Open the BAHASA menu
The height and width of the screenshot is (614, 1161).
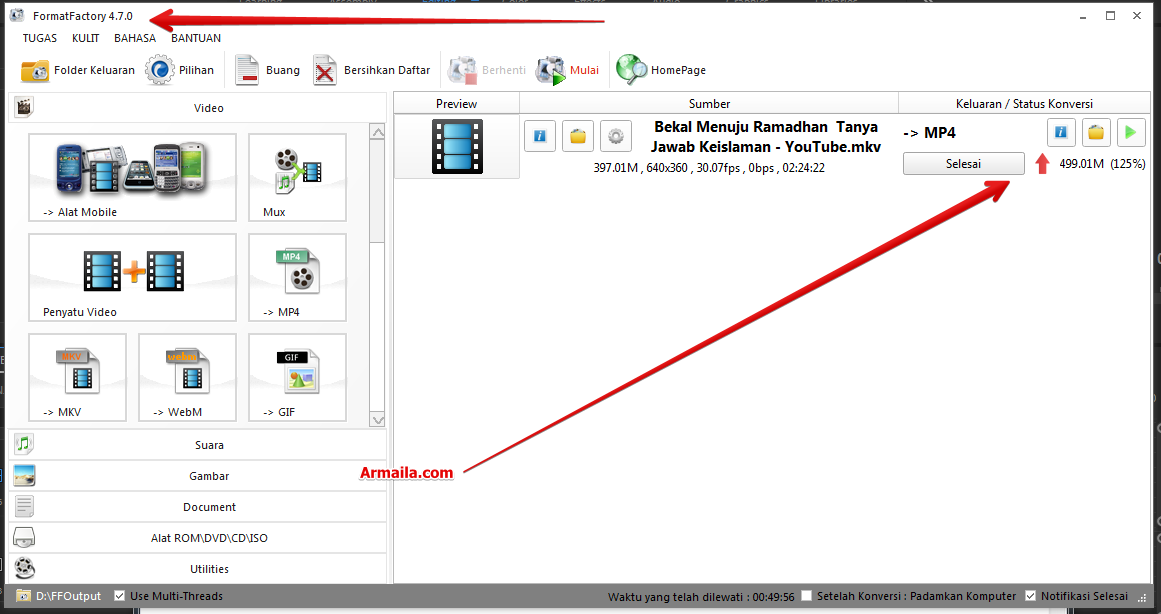point(135,38)
